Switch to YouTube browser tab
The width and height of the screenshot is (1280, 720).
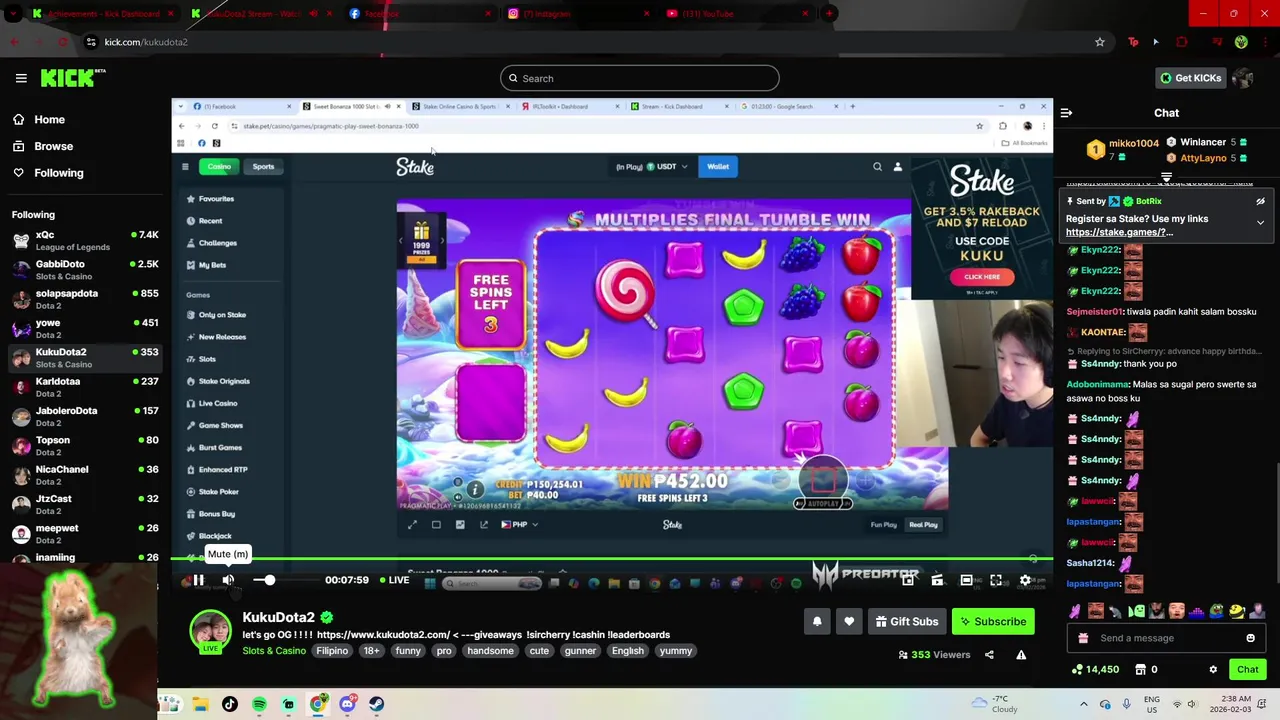pos(735,13)
